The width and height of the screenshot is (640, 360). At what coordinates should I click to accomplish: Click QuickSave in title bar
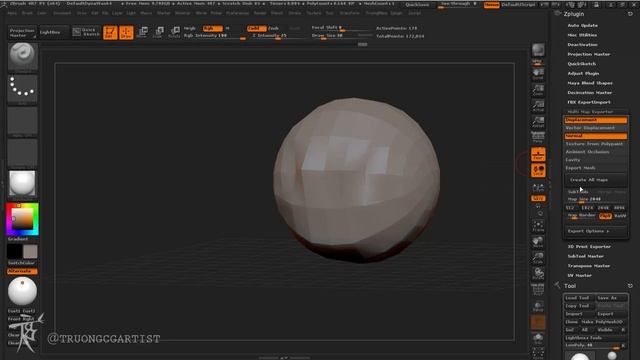click(x=417, y=4)
